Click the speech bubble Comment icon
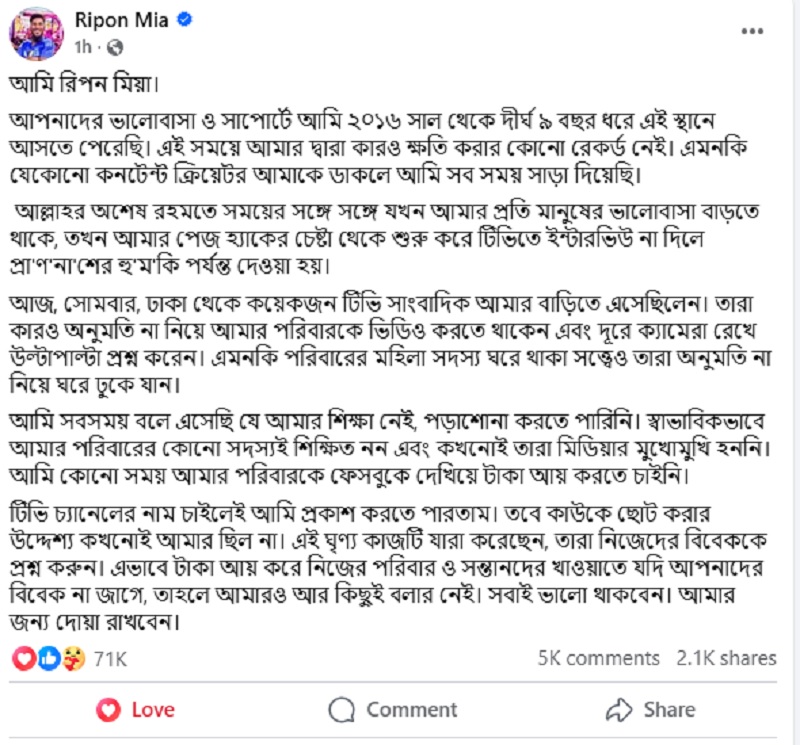Screen dimensions: 800x745 (342, 710)
